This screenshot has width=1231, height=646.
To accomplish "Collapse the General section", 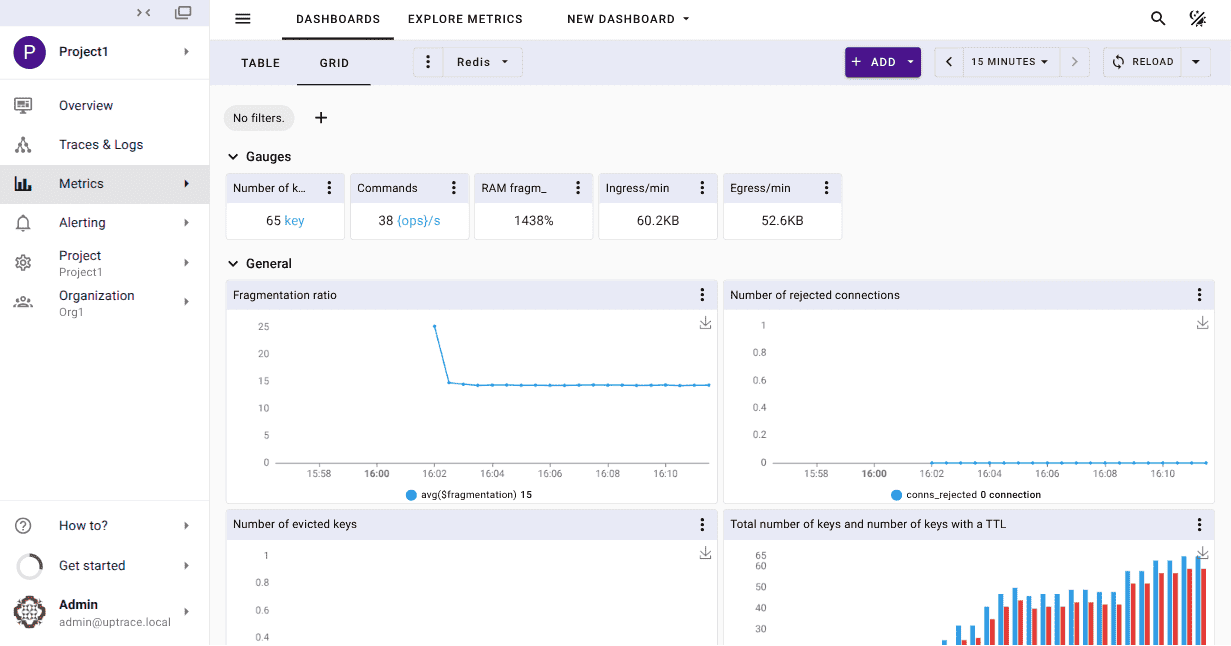I will (234, 264).
